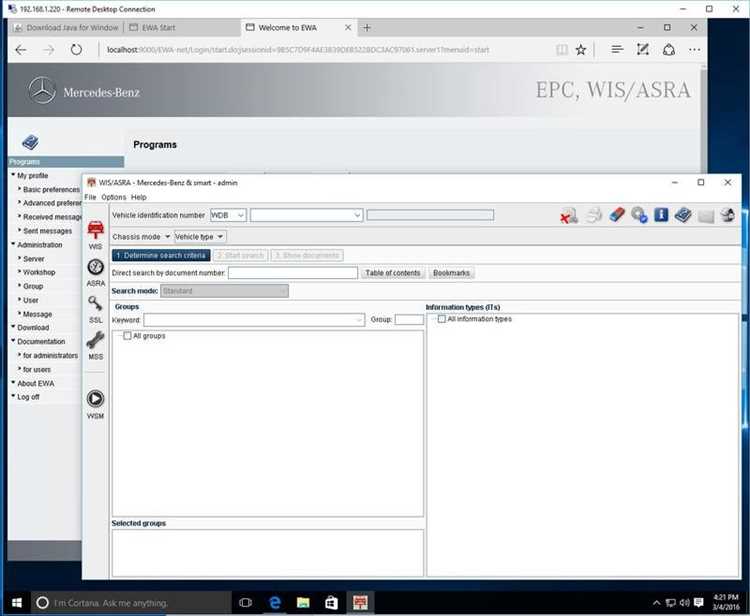Open Basic preferences link
The height and width of the screenshot is (616, 750).
(51, 189)
